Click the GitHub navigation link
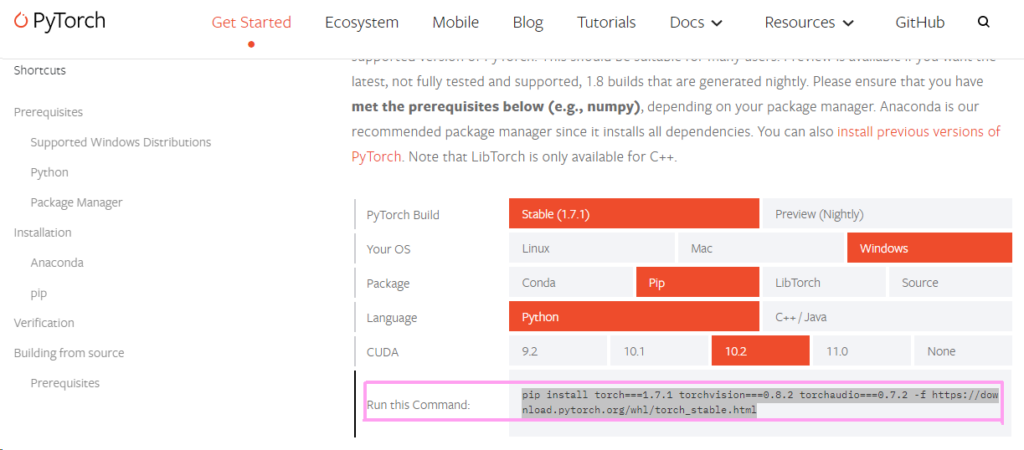The width and height of the screenshot is (1024, 450). point(920,22)
